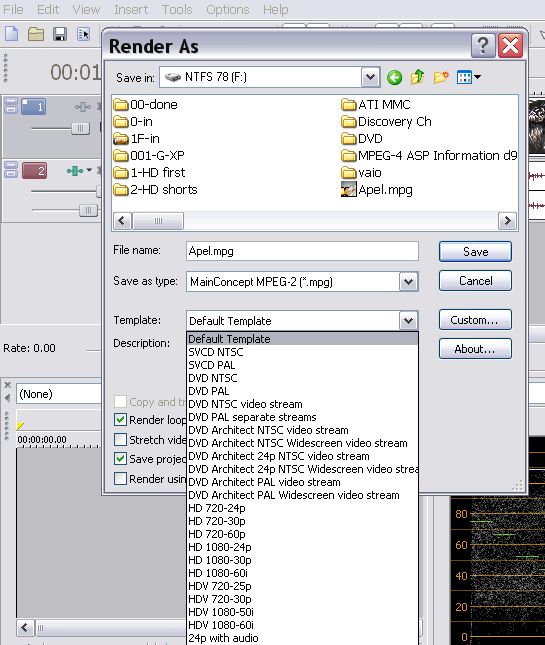Select the 2-HD shorts folder
This screenshot has width=545, height=645.
155,190
